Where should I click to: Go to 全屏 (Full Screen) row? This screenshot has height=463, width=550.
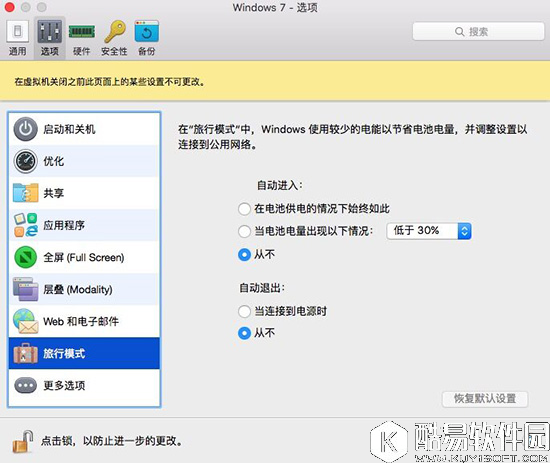coord(84,257)
